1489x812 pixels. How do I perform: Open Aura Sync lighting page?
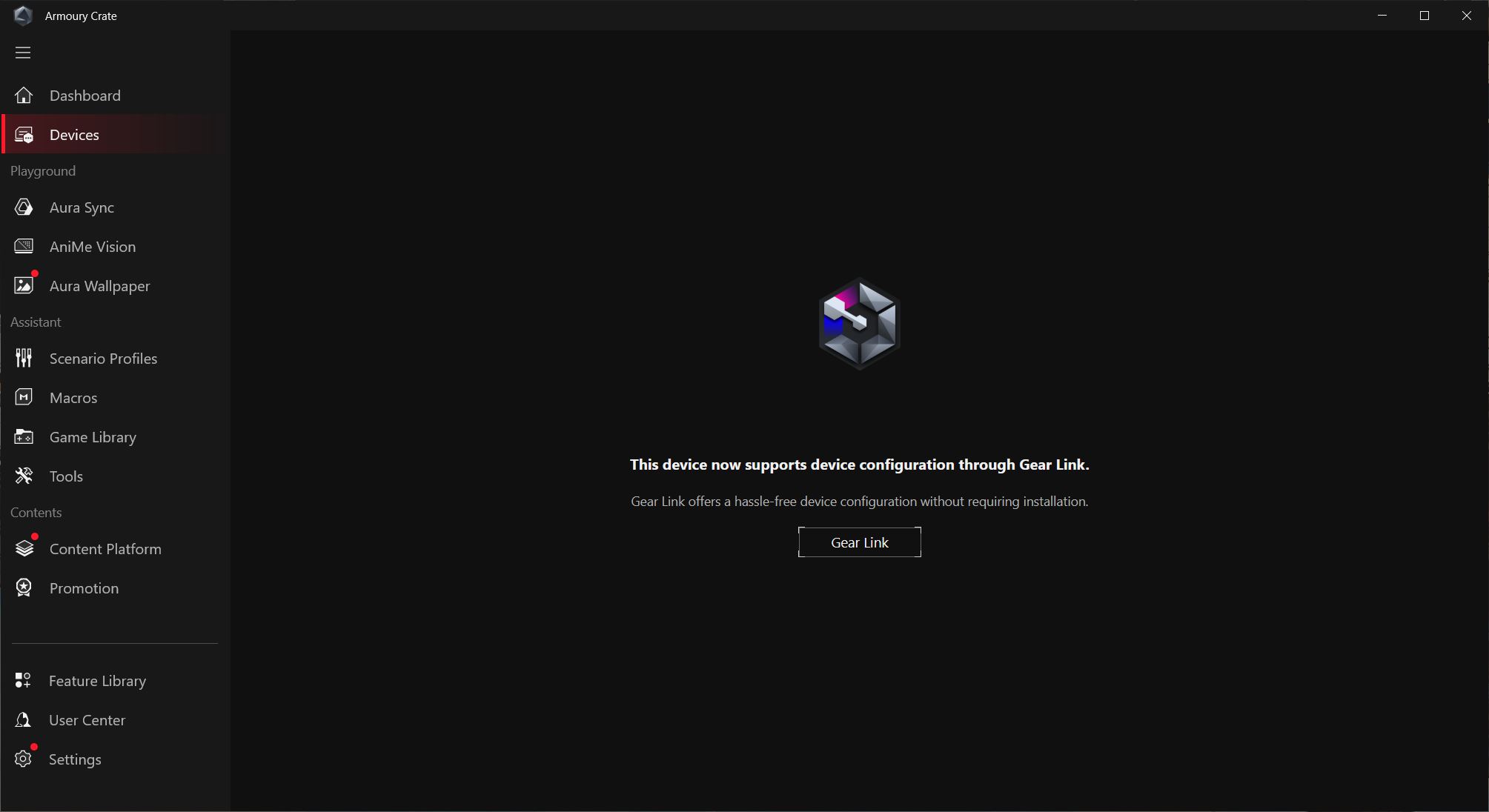pyautogui.click(x=115, y=207)
